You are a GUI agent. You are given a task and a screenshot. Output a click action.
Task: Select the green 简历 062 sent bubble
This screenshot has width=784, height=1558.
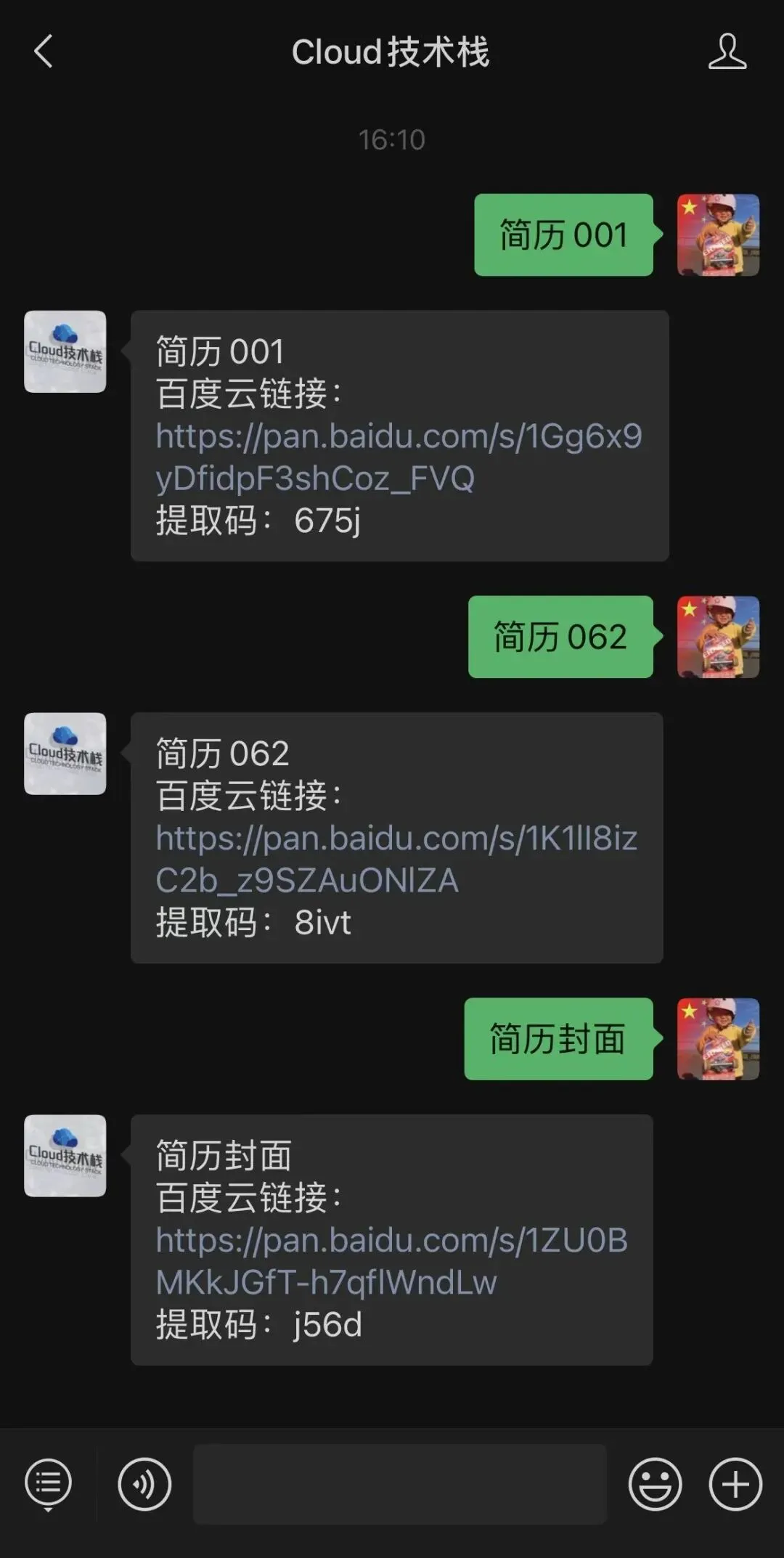(561, 637)
